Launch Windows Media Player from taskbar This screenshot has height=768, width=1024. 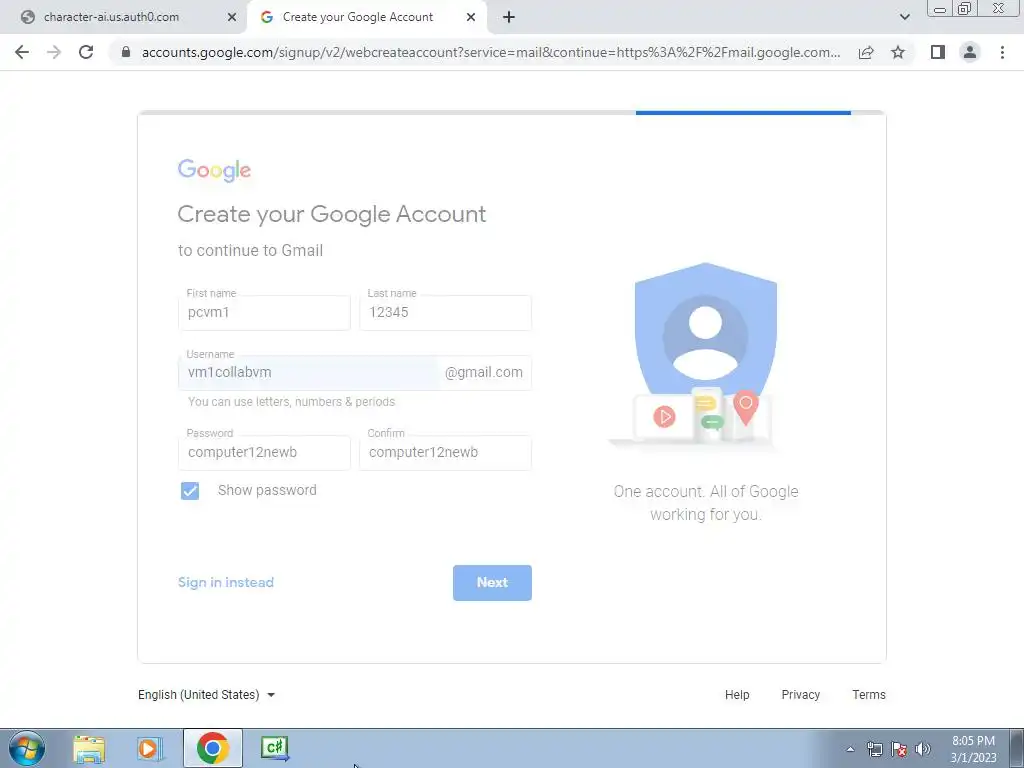click(150, 748)
